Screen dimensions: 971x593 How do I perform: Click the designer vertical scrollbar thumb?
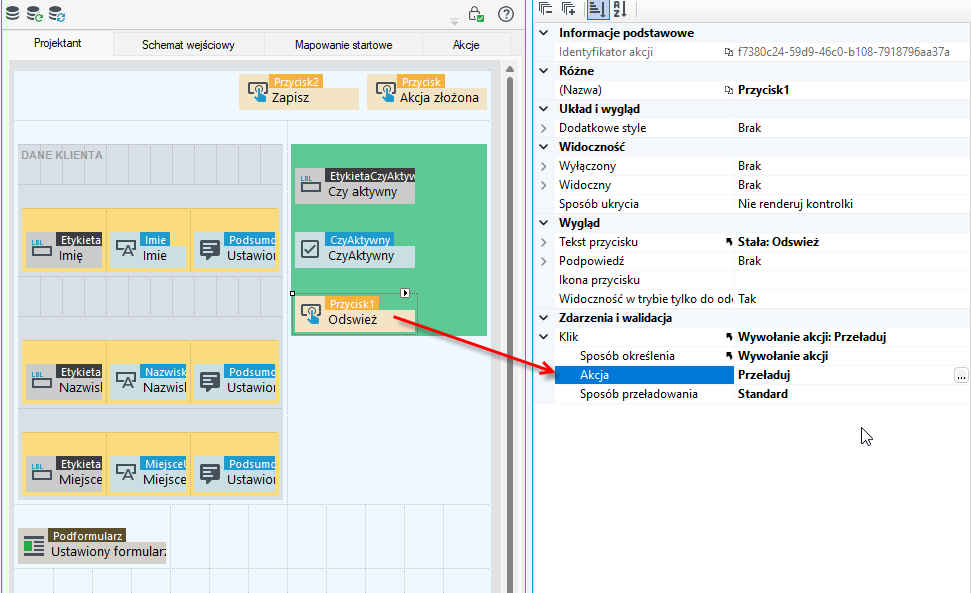pos(510,334)
